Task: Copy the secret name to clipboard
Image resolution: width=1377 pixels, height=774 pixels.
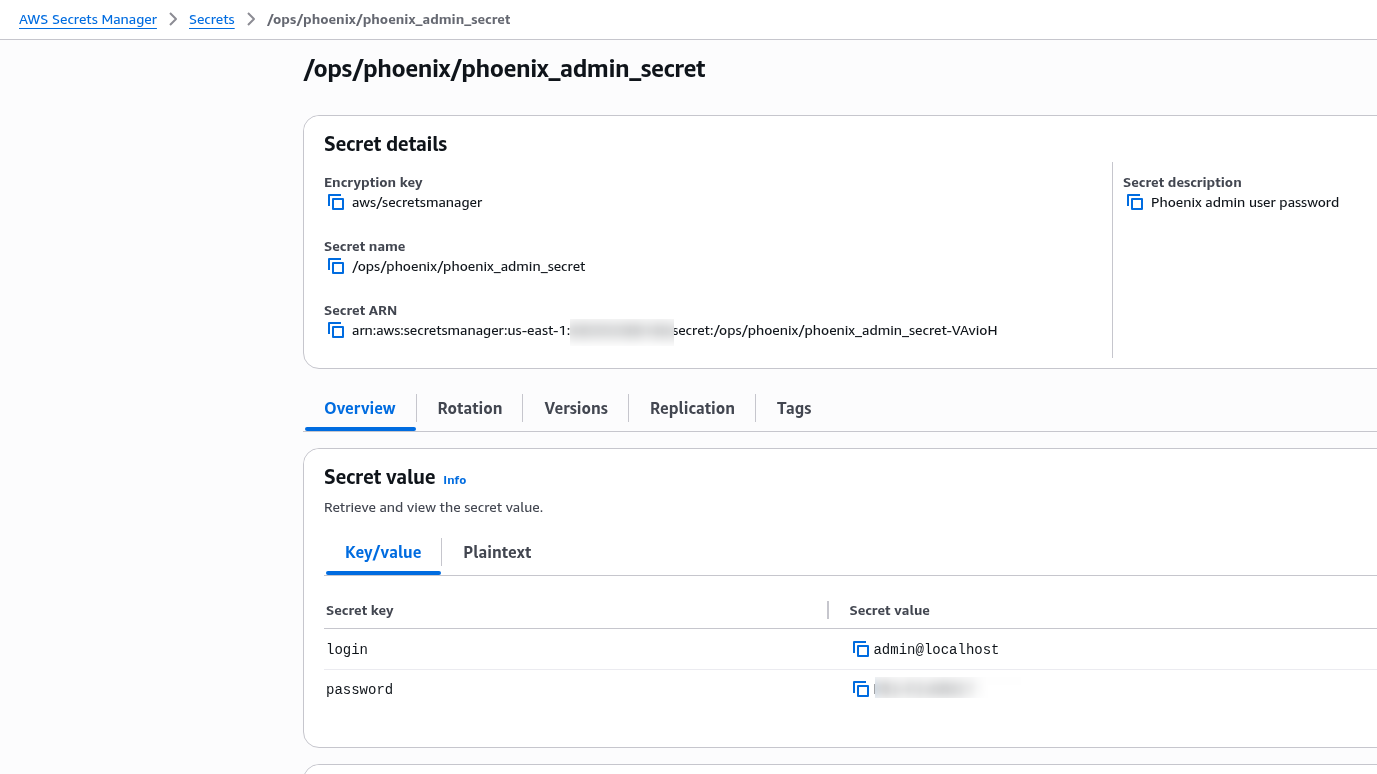Action: [336, 266]
